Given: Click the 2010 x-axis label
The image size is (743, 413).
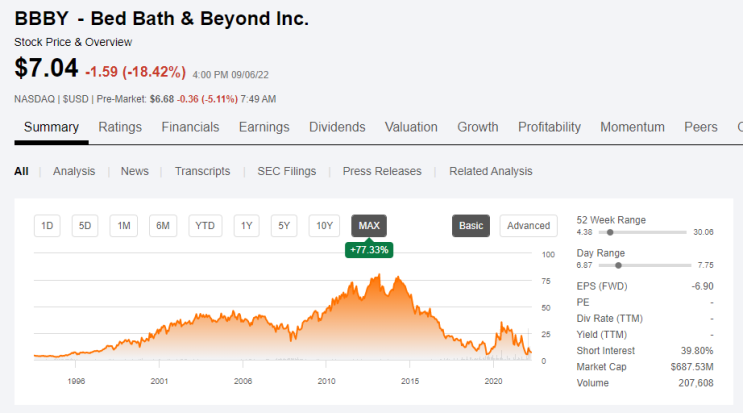Looking at the screenshot, I should click(326, 381).
